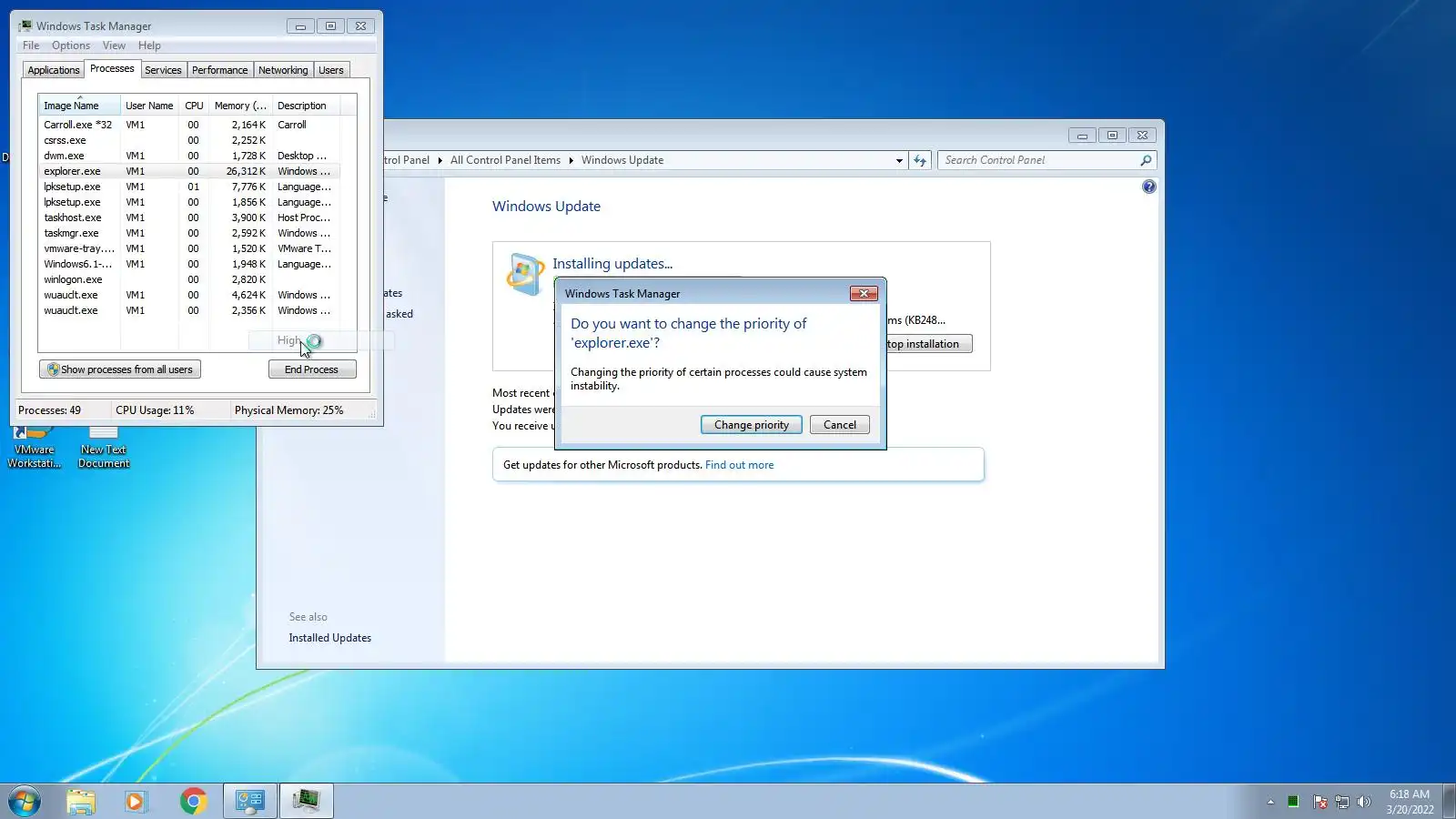Viewport: 1456px width, 819px height.
Task: Open the Installed Updates link
Action: [330, 638]
